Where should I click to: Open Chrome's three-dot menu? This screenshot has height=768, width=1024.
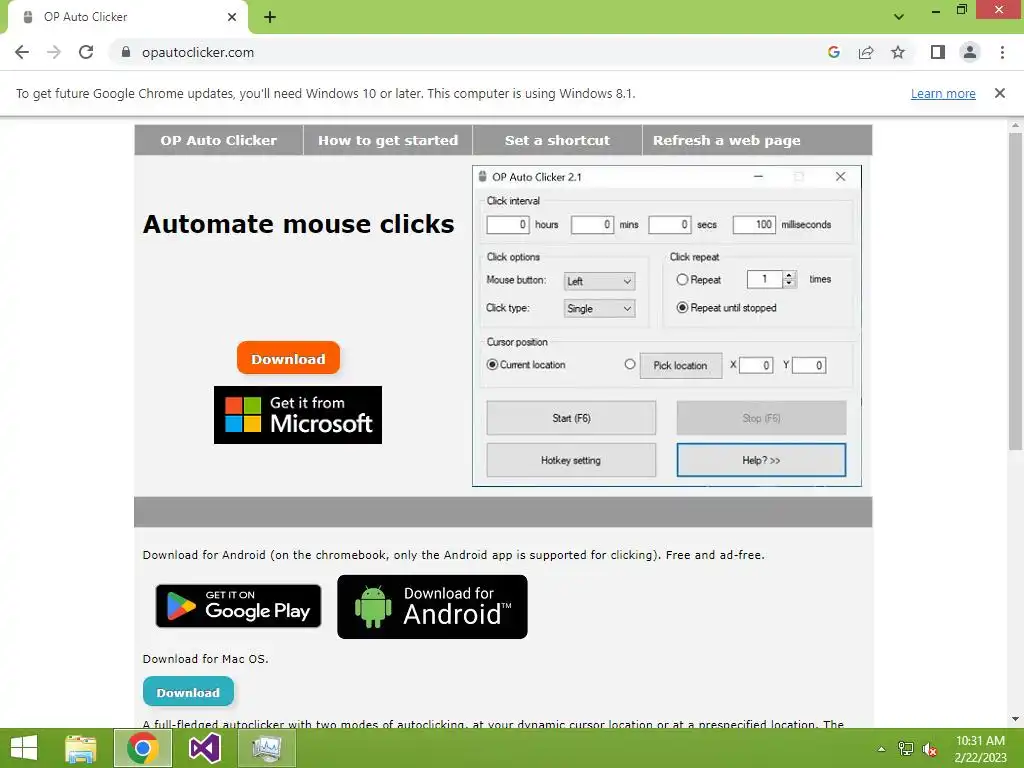[x=1002, y=52]
